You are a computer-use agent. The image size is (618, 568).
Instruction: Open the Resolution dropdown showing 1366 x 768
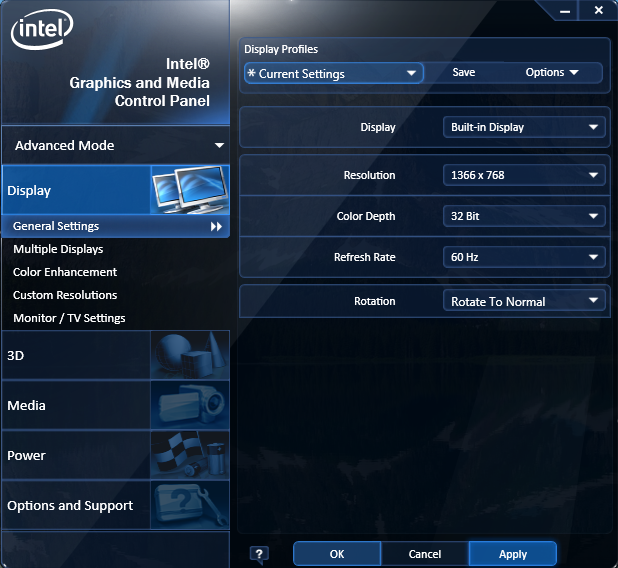[x=523, y=175]
